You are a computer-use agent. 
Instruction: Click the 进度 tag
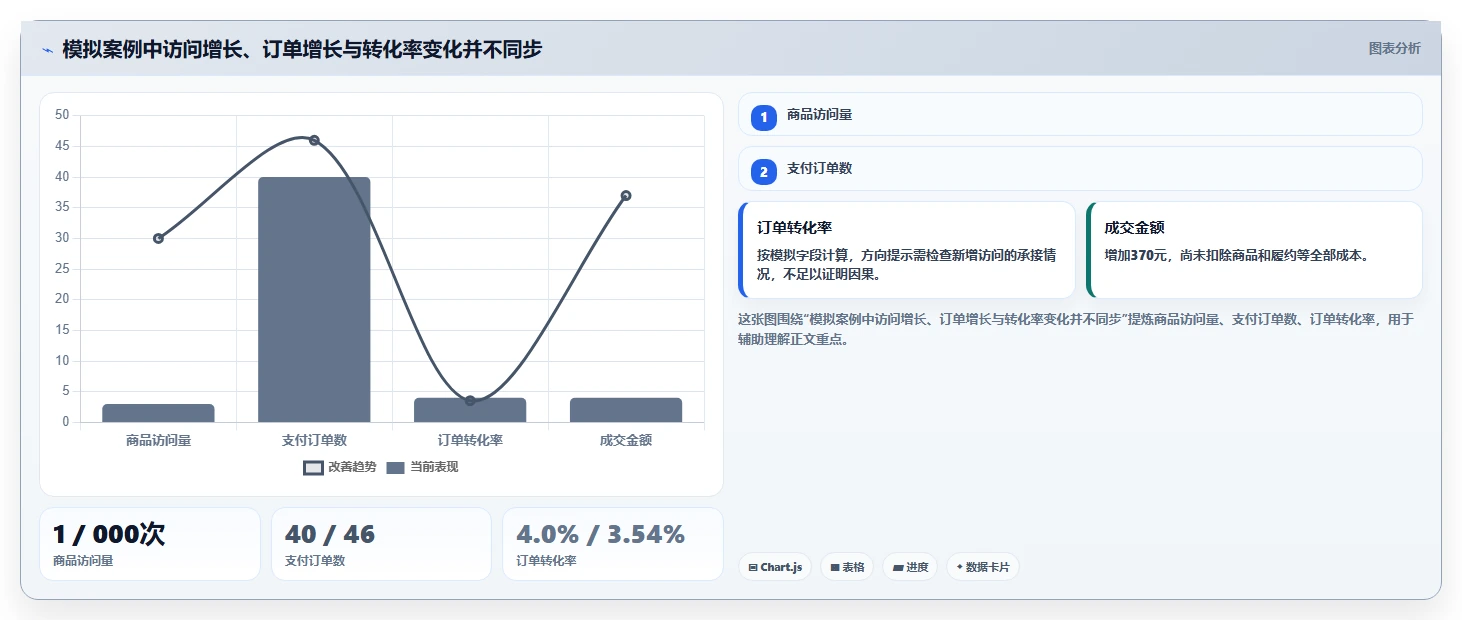(x=910, y=567)
